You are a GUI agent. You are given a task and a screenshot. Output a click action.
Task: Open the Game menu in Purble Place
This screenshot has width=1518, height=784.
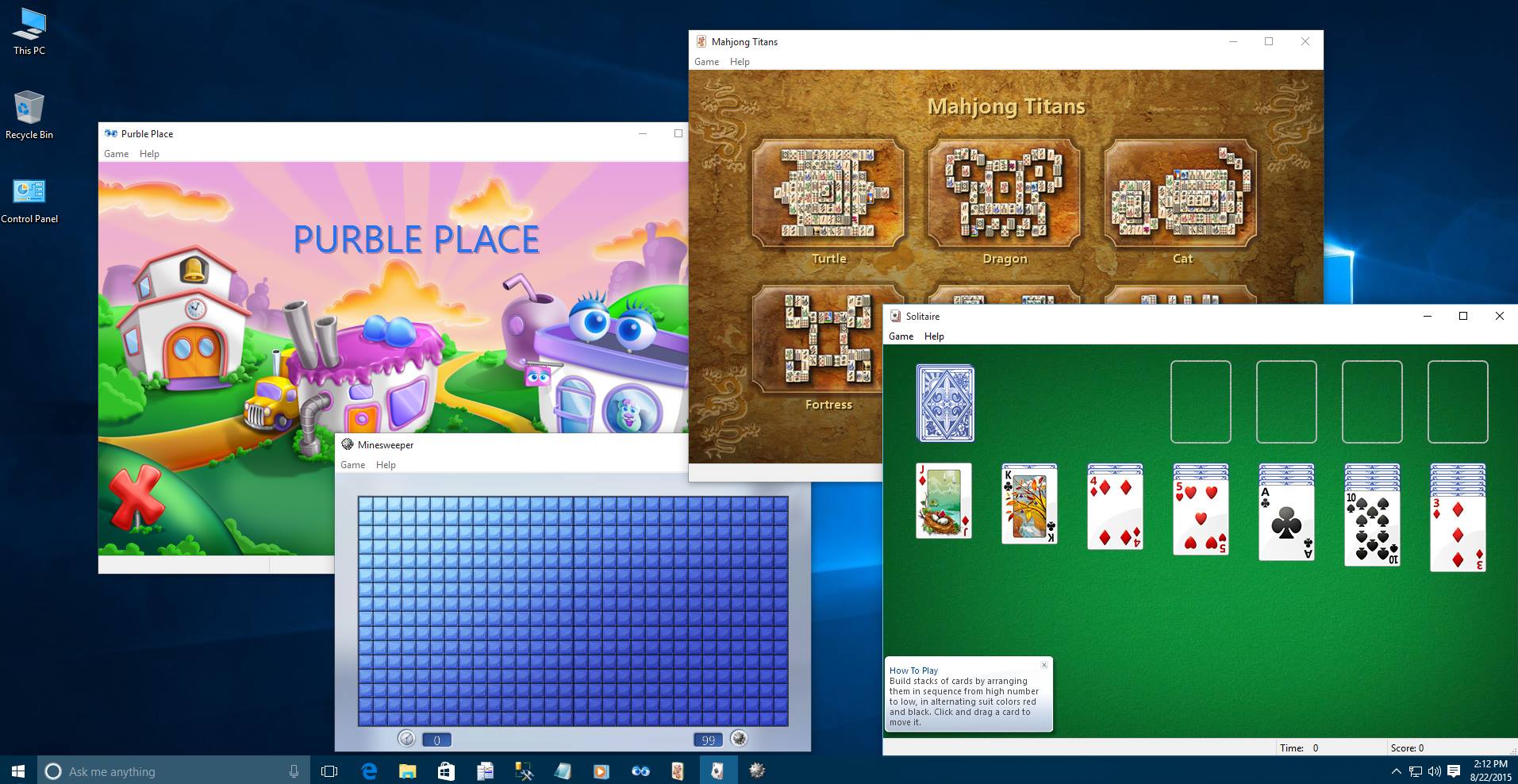click(x=116, y=154)
